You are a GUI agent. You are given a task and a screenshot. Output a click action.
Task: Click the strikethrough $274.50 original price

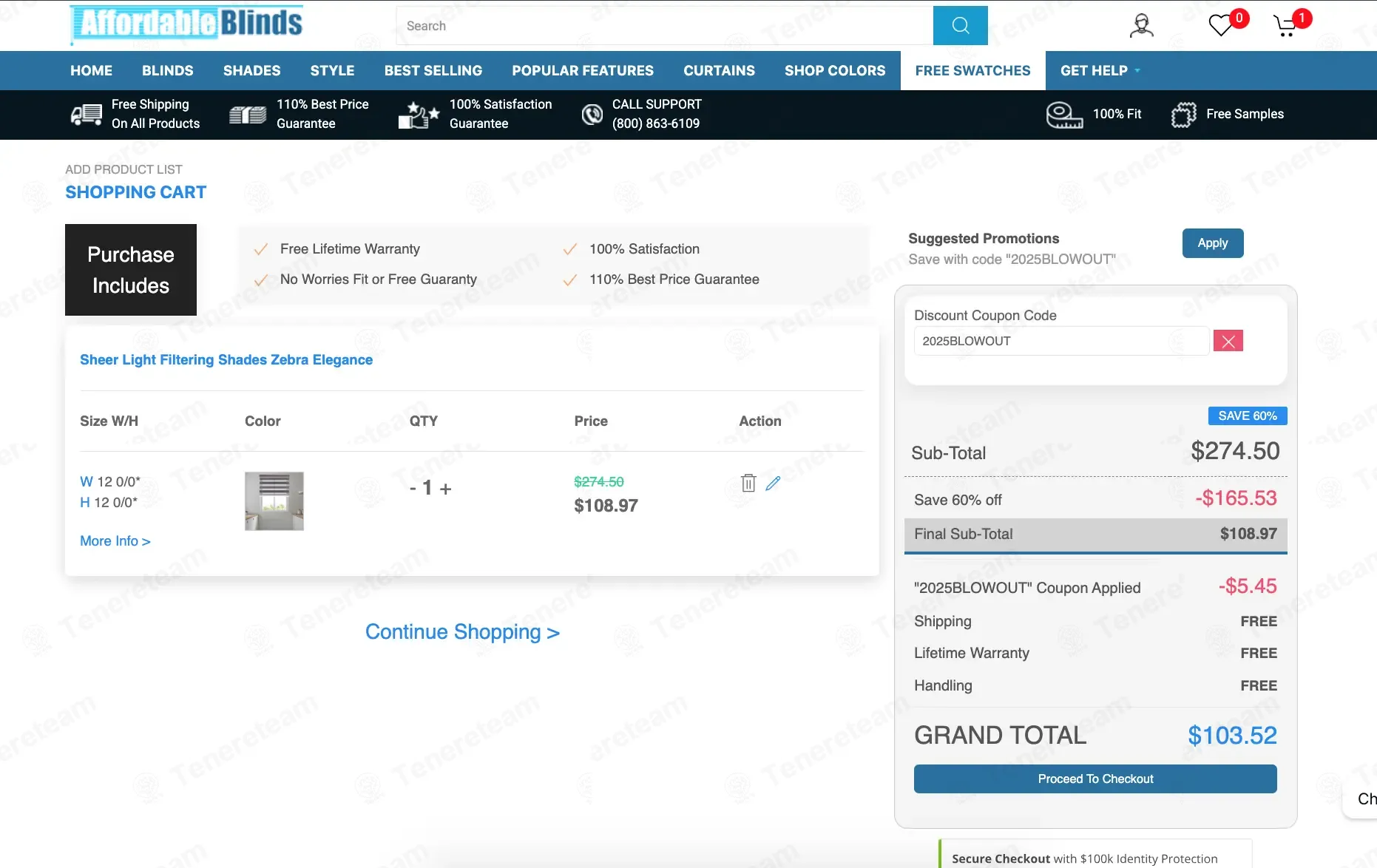click(599, 482)
